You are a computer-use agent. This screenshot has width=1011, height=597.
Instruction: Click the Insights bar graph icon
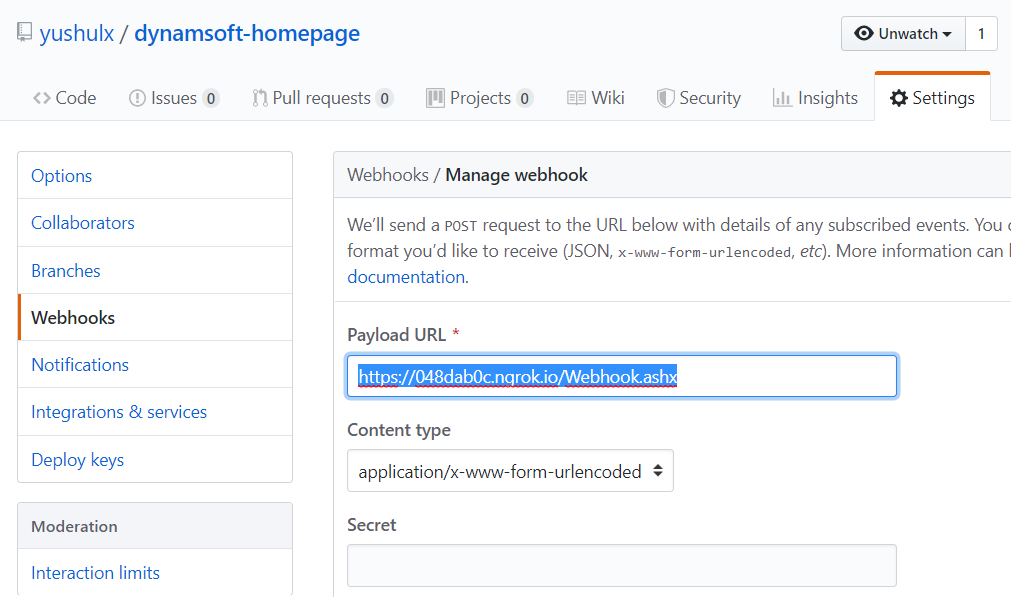point(782,98)
